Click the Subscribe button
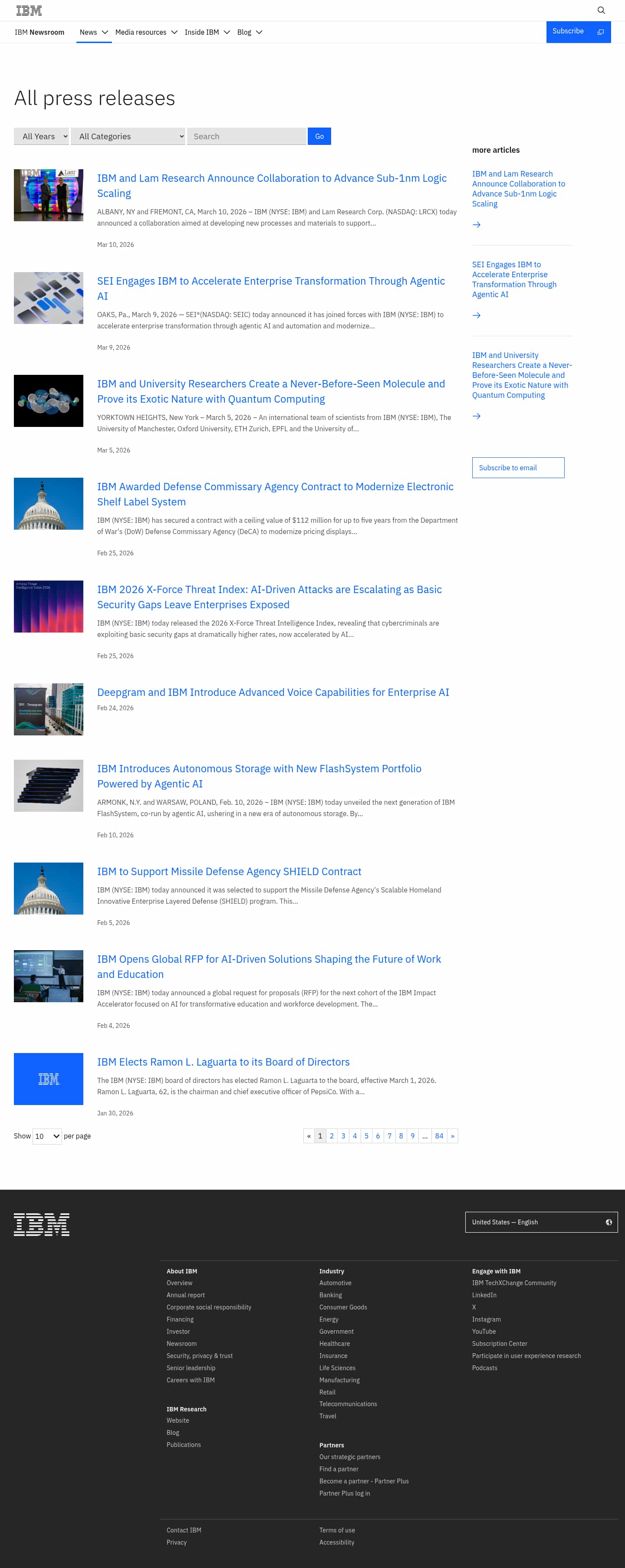625x1568 pixels. click(578, 32)
